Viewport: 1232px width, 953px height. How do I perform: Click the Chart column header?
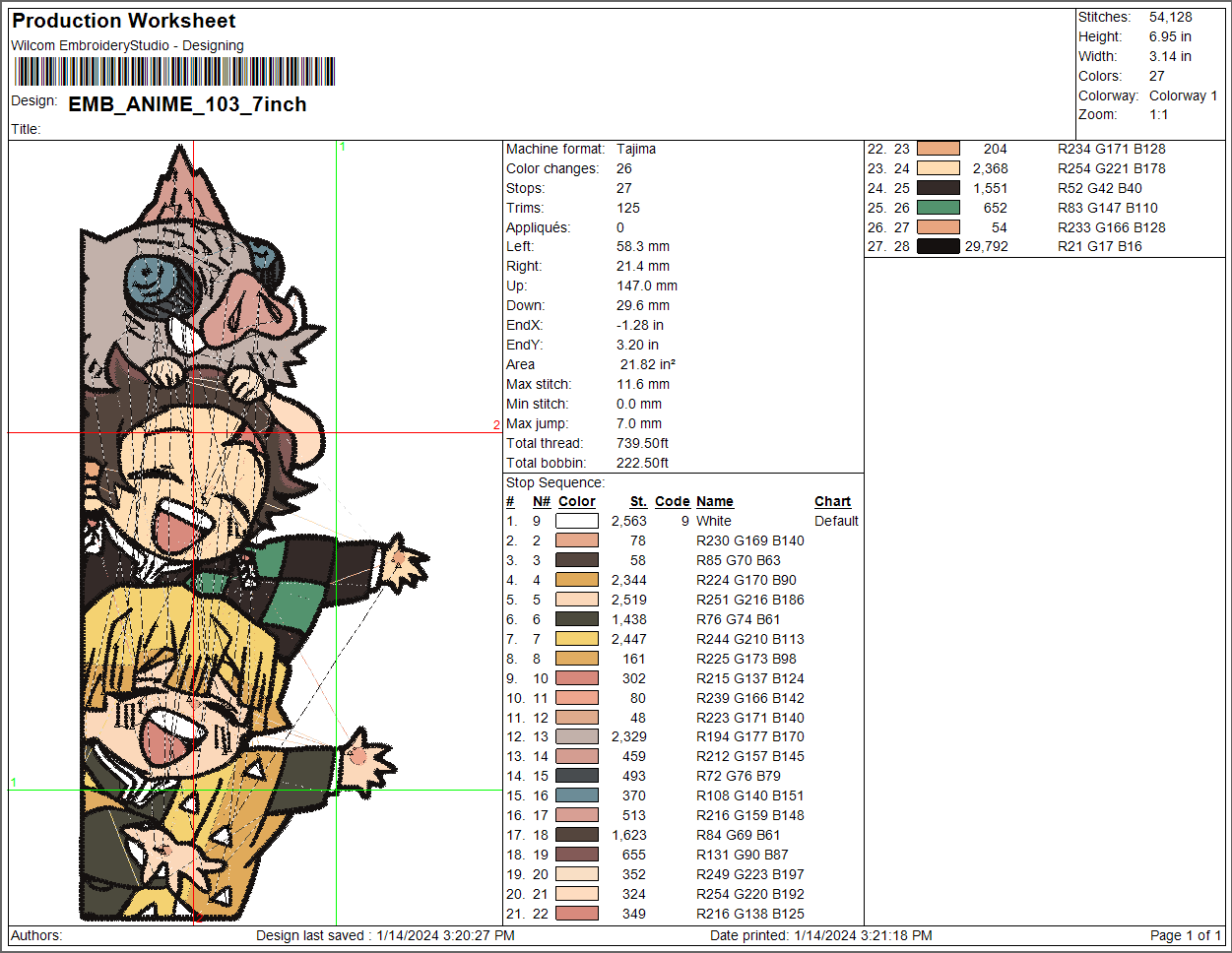(833, 501)
